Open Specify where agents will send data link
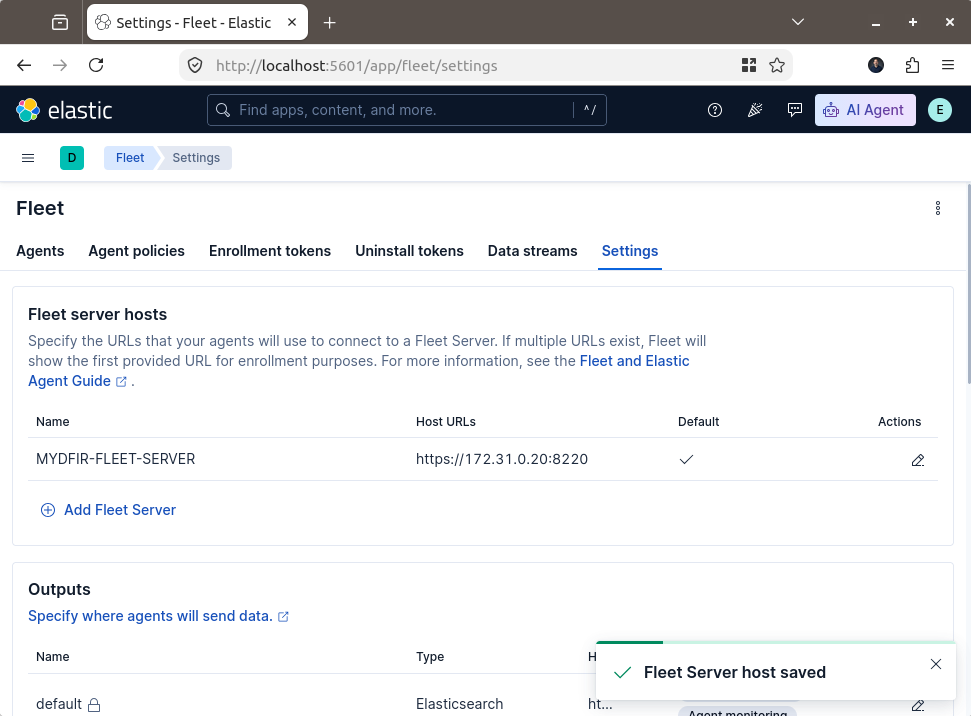Screen dimensions: 971x716 [159, 616]
